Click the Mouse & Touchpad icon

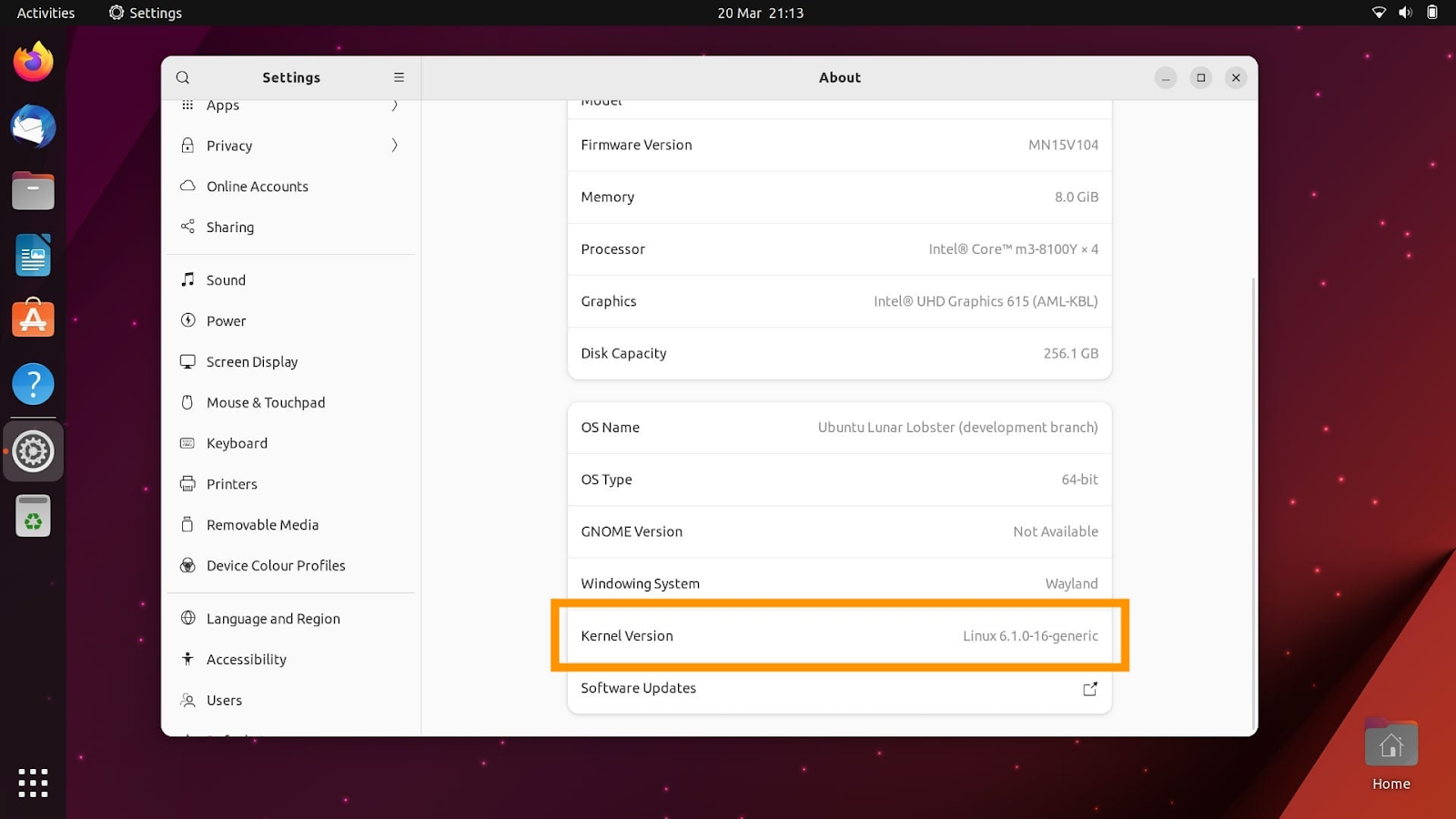[187, 402]
